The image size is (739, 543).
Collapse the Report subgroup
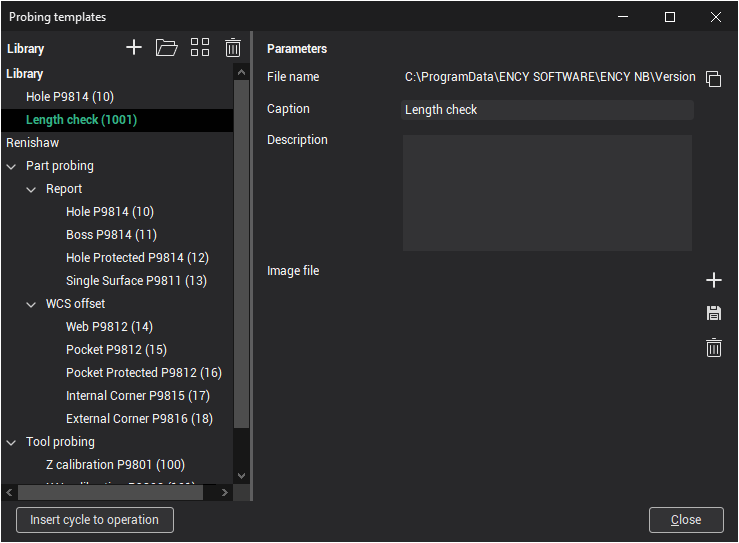[x=32, y=189]
